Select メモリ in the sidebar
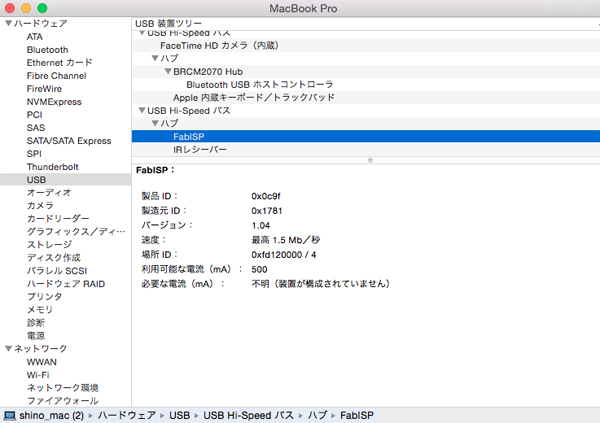This screenshot has width=600, height=423. point(40,310)
